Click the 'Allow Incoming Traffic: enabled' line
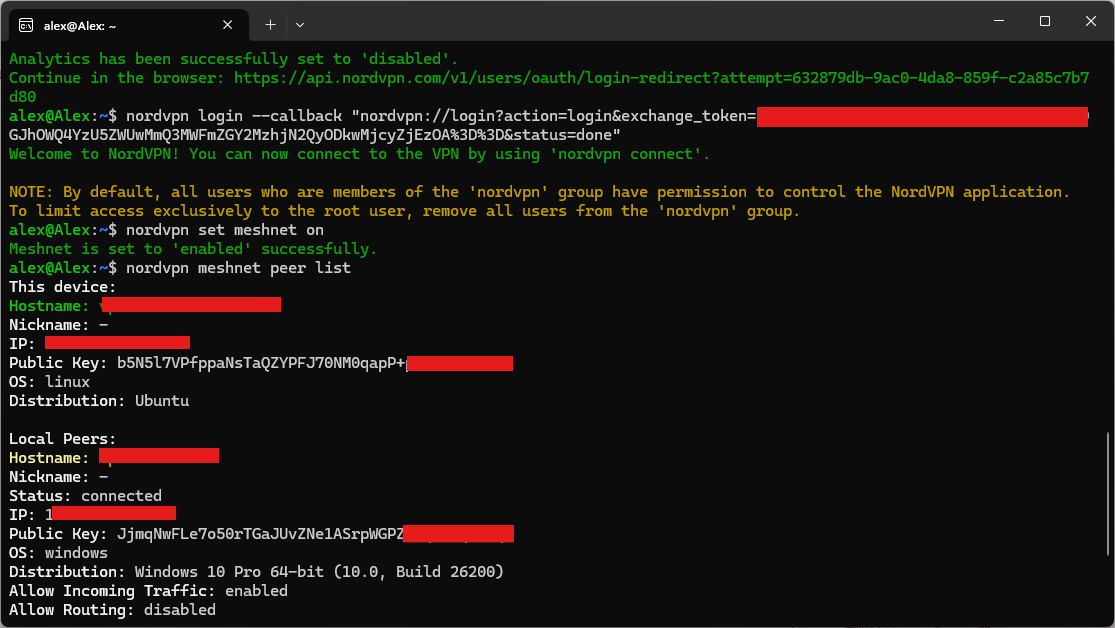 (148, 591)
